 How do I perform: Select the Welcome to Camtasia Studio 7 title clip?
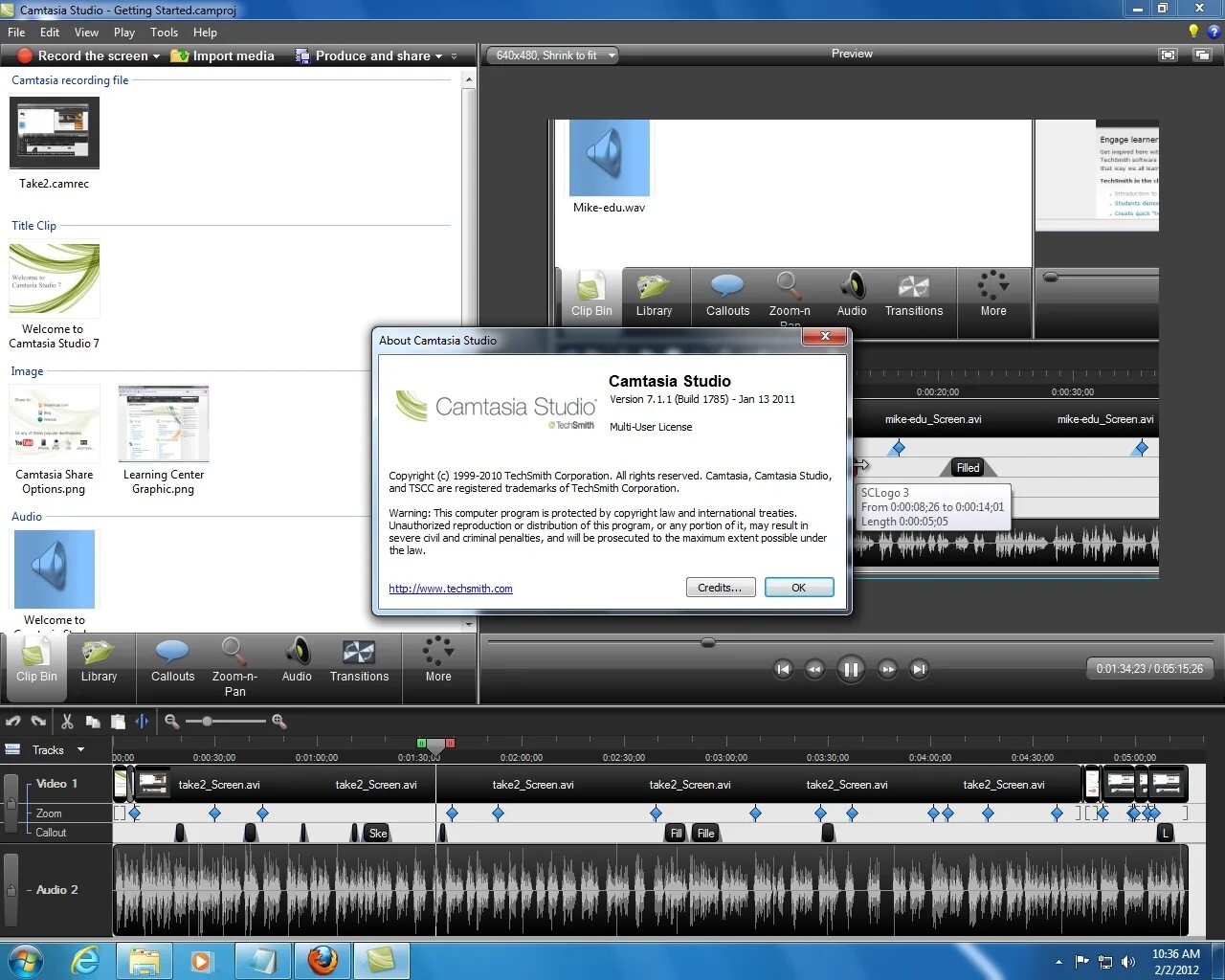tap(55, 278)
